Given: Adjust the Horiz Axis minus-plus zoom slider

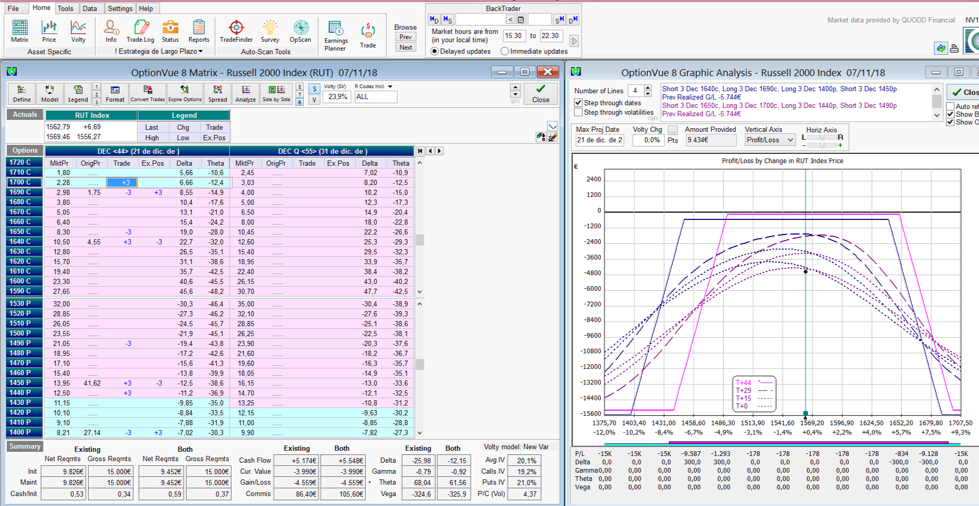Looking at the screenshot, I should click(x=822, y=146).
